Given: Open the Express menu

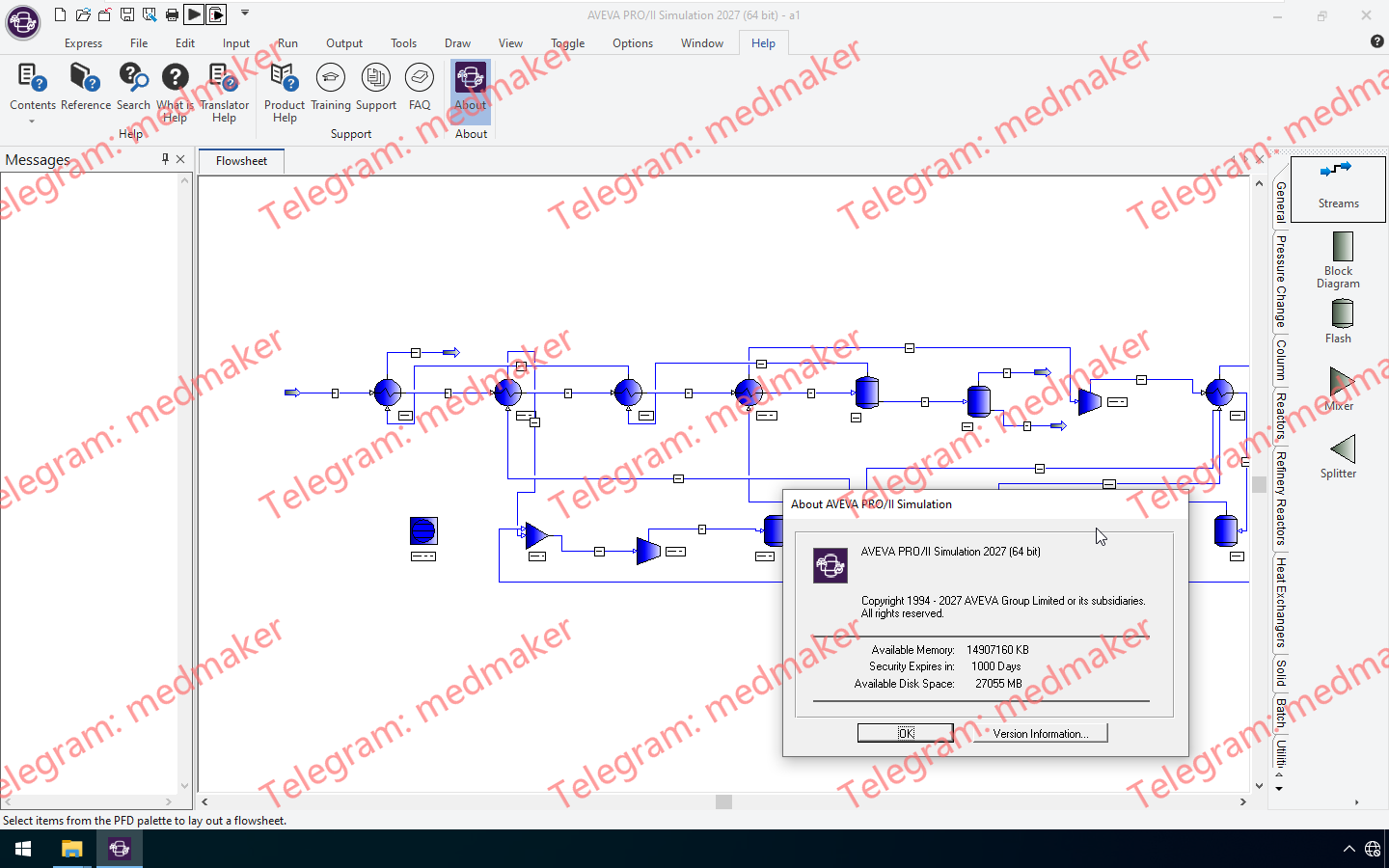Looking at the screenshot, I should (x=83, y=43).
